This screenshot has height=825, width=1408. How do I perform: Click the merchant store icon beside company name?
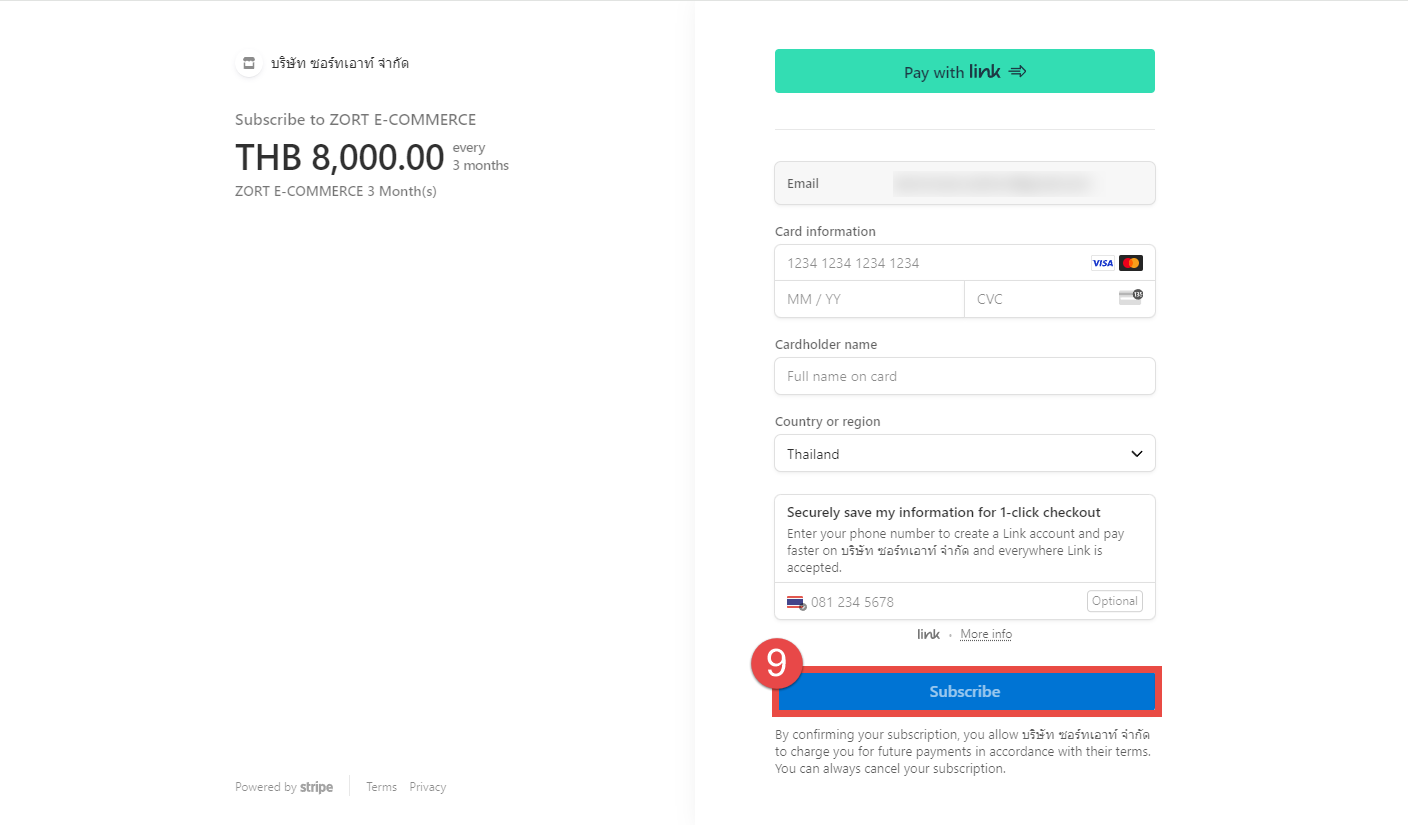pyautogui.click(x=249, y=63)
